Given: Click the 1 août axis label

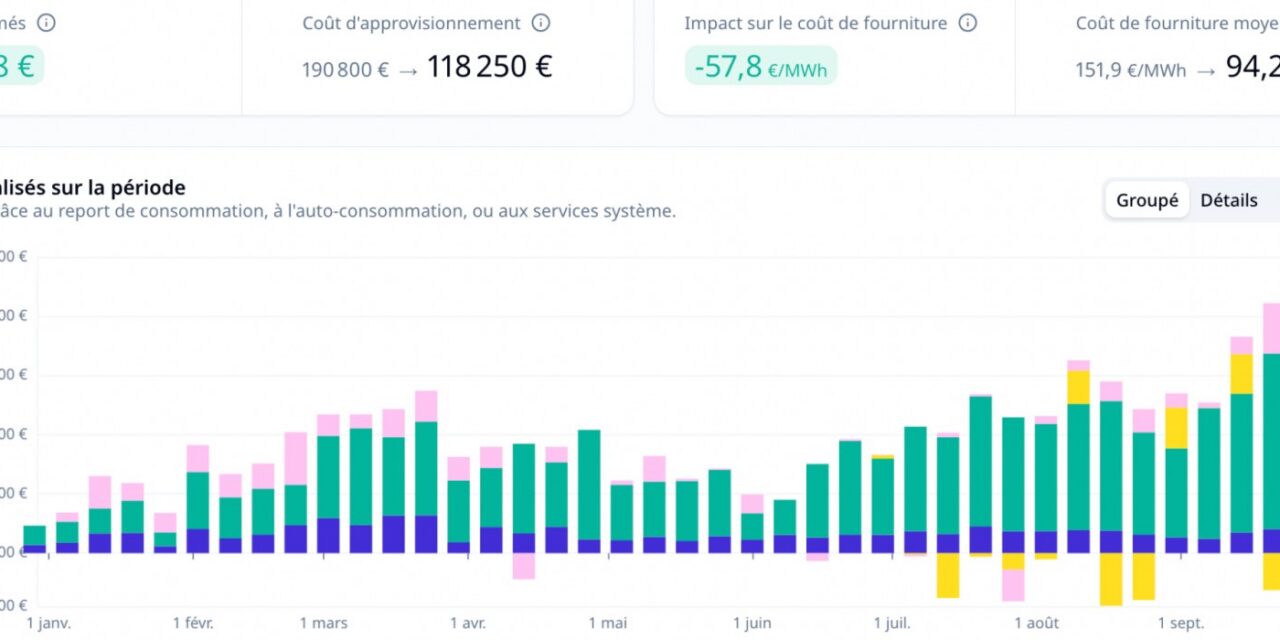Looking at the screenshot, I should (1037, 623).
